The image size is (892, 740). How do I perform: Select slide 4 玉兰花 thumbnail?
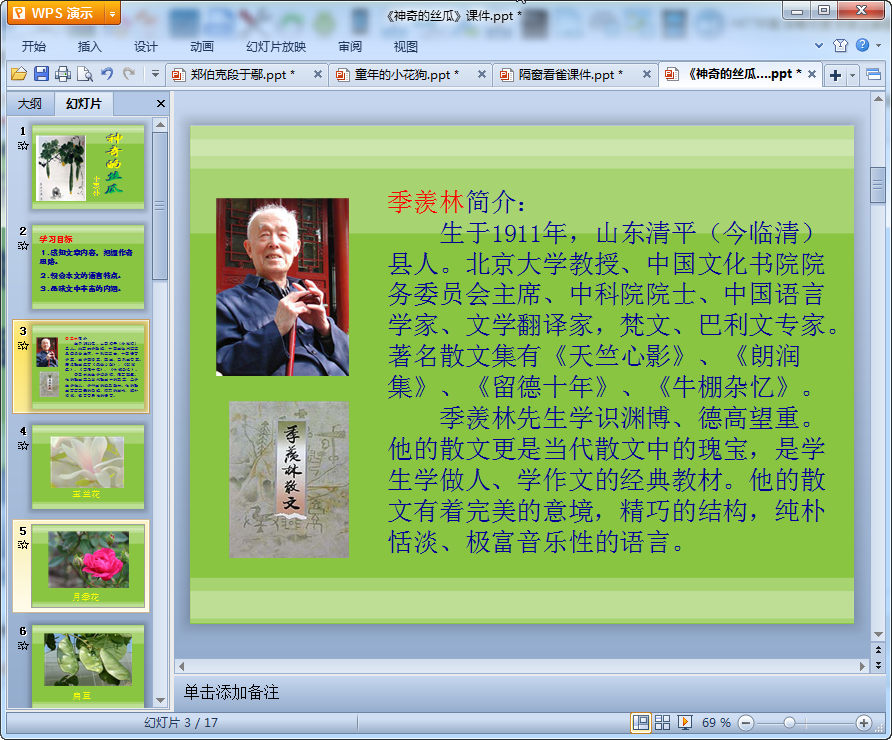(88, 467)
